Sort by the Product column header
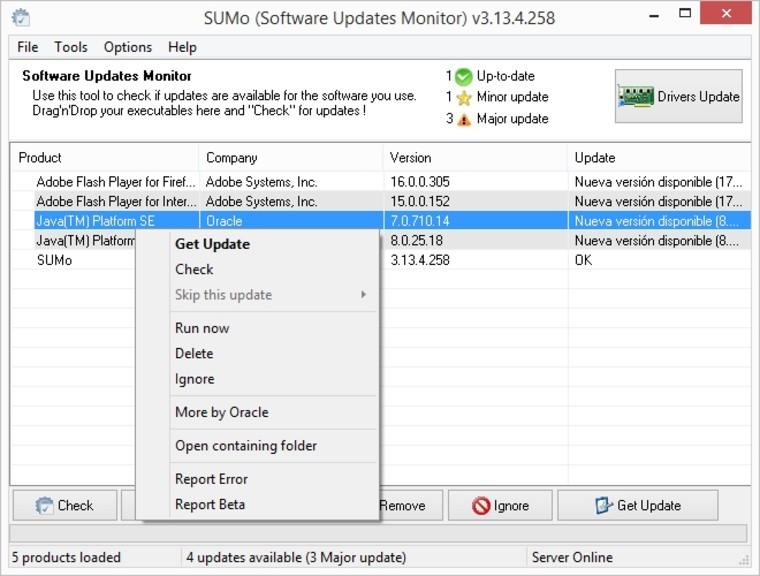The height and width of the screenshot is (576, 760). [104, 158]
